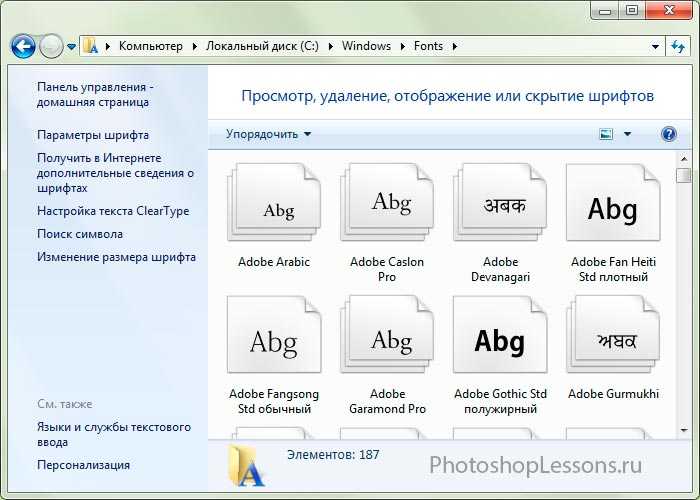
Task: Select the Adobe Arabic font icon
Action: (274, 202)
